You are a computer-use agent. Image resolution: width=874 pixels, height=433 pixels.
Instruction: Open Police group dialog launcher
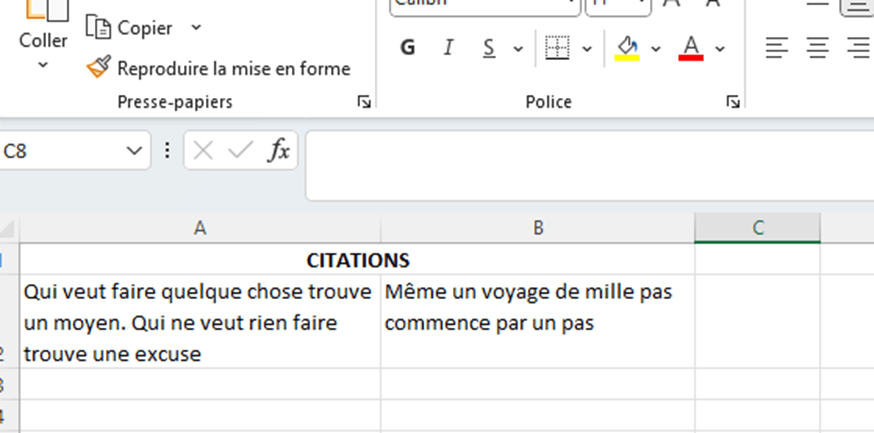[733, 102]
